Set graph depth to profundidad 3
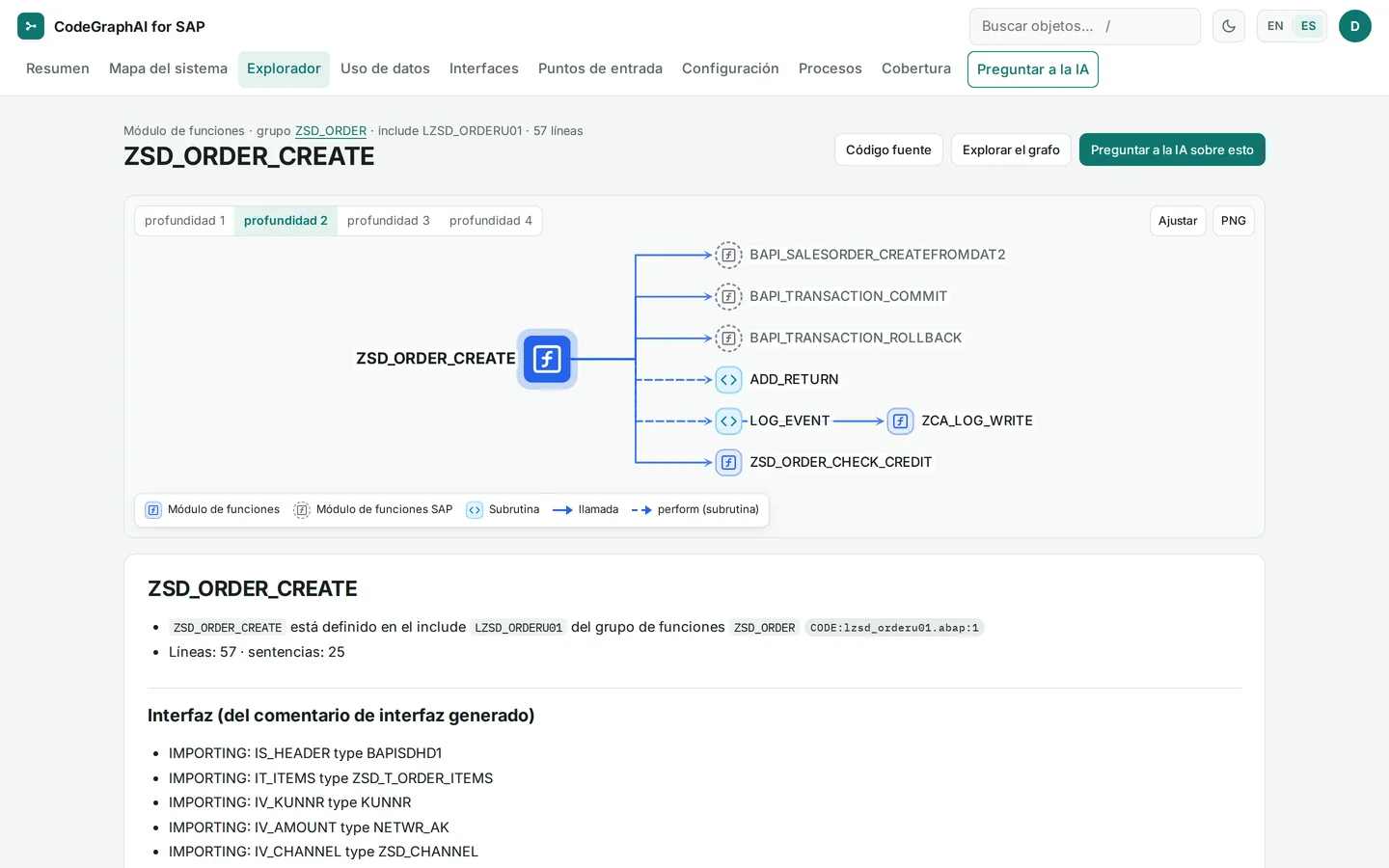The height and width of the screenshot is (868, 1389). point(389,221)
